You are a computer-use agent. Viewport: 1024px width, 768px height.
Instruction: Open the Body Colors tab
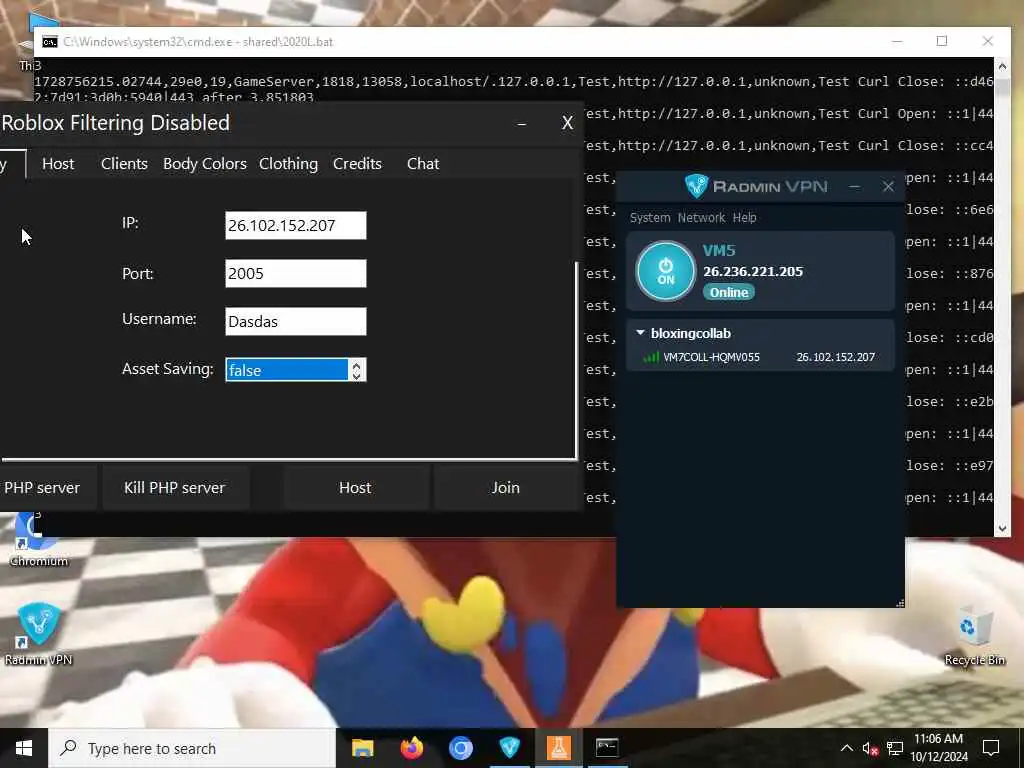click(204, 164)
